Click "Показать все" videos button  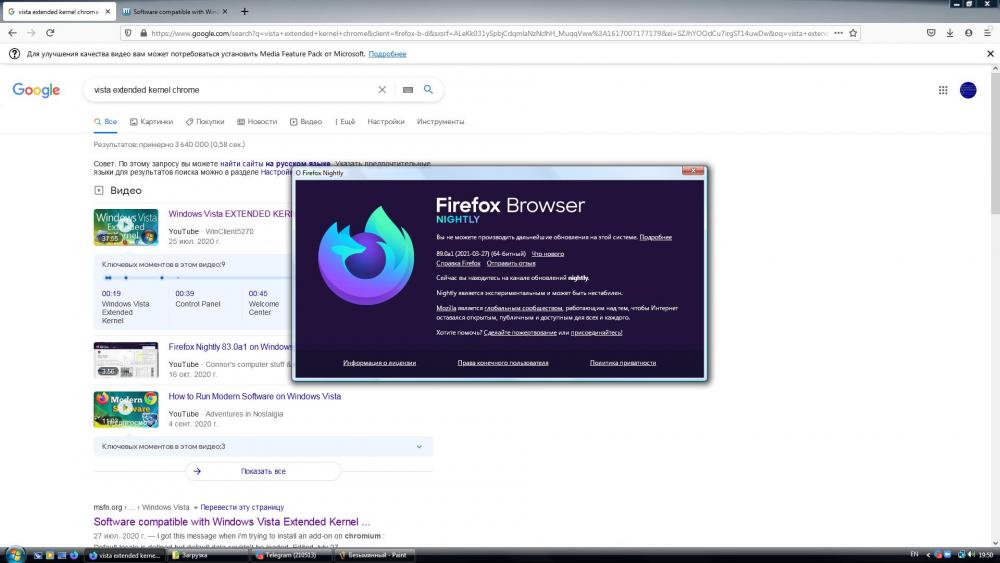[263, 471]
